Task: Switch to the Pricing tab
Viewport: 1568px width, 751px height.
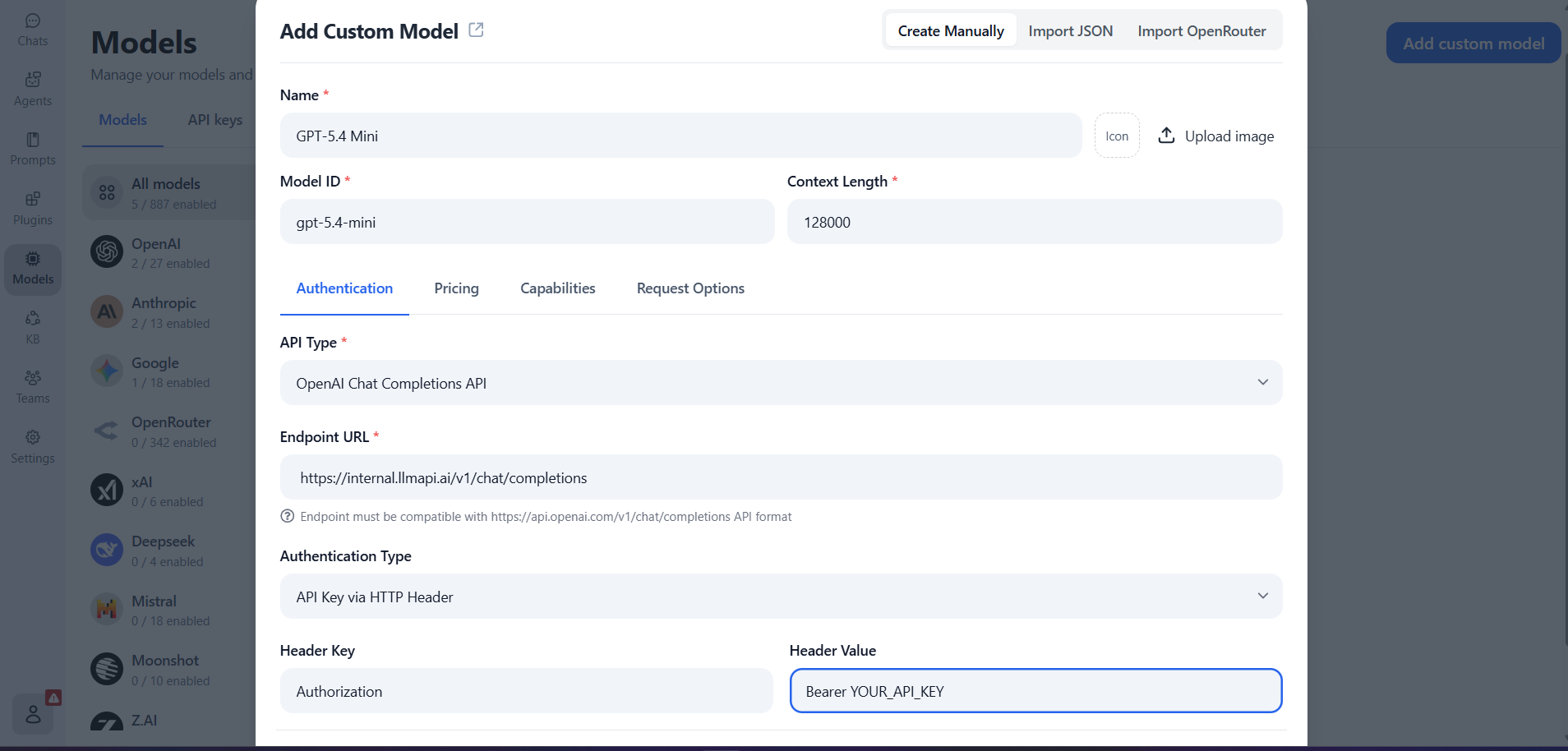Action: coord(456,288)
